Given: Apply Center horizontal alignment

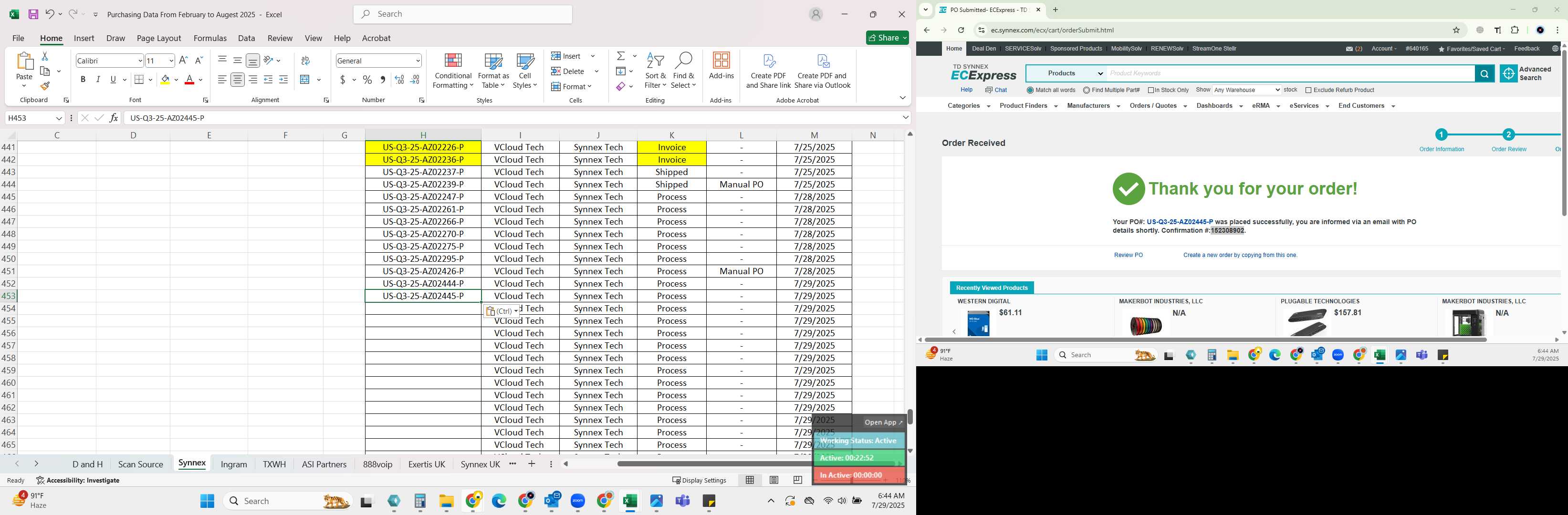Looking at the screenshot, I should [x=237, y=80].
